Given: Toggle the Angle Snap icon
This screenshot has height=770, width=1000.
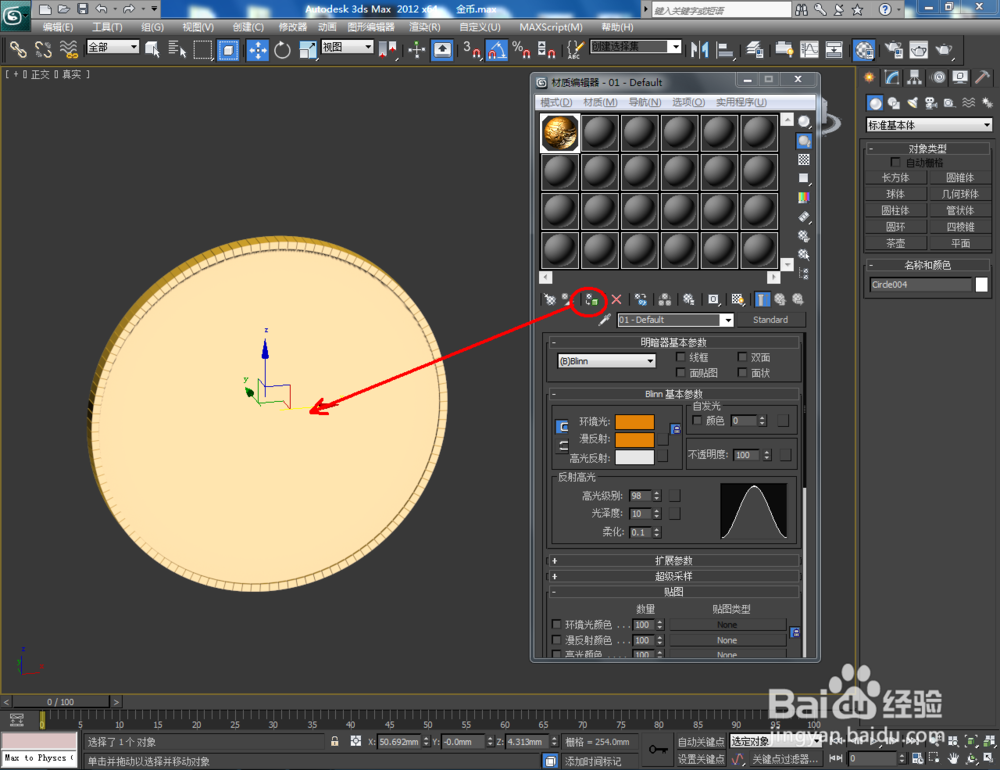Looking at the screenshot, I should coord(497,50).
